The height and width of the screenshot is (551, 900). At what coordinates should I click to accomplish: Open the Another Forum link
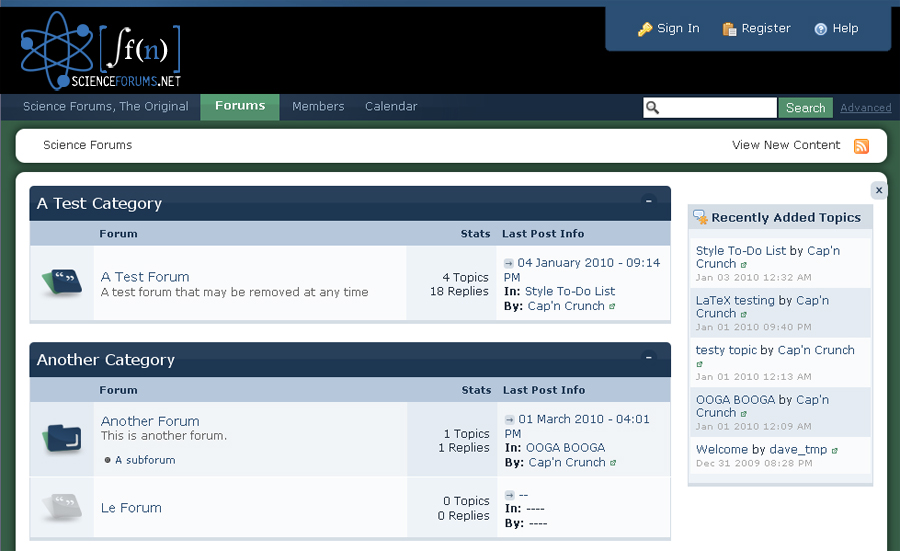[x=150, y=421]
